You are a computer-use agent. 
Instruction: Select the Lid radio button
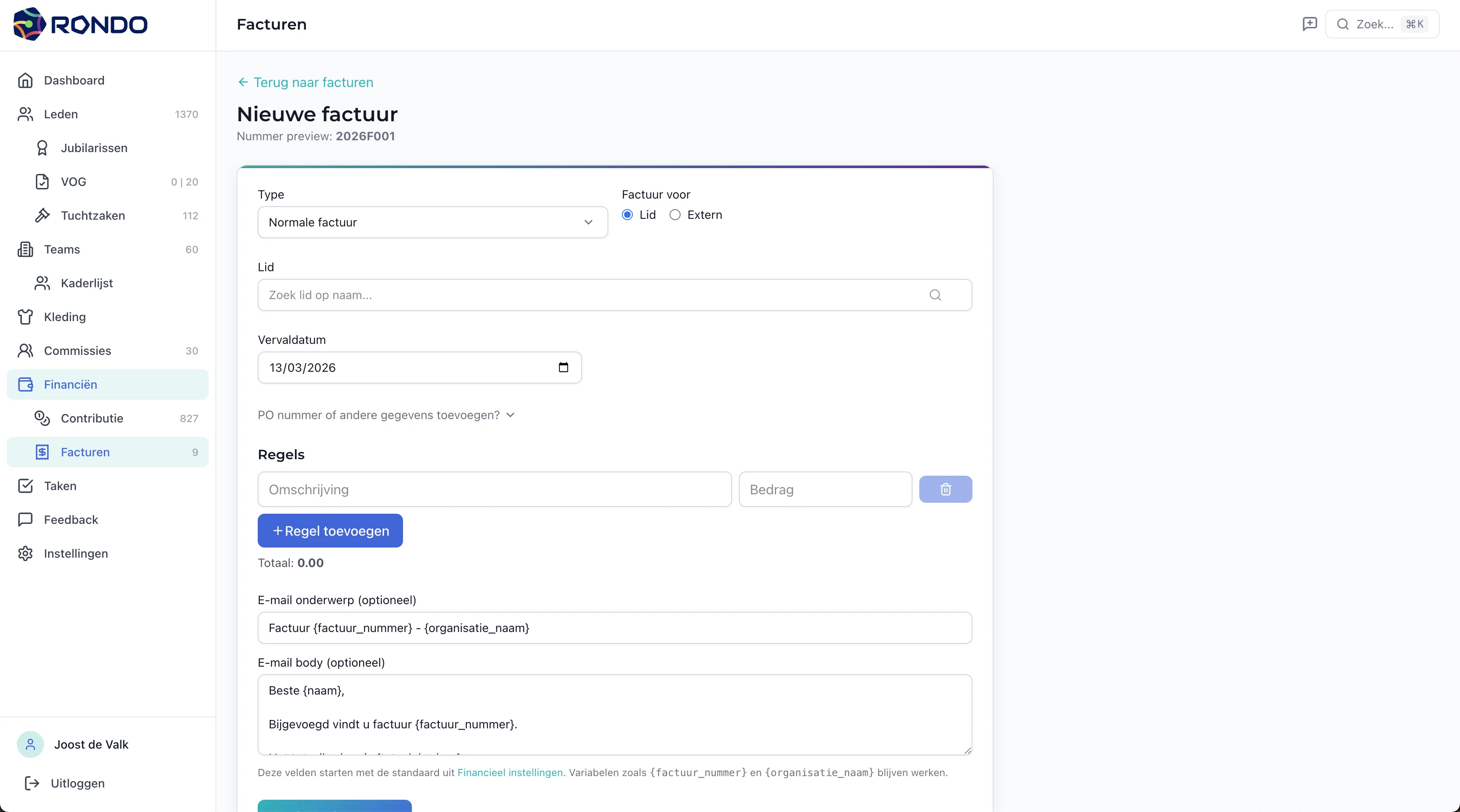pyautogui.click(x=627, y=215)
